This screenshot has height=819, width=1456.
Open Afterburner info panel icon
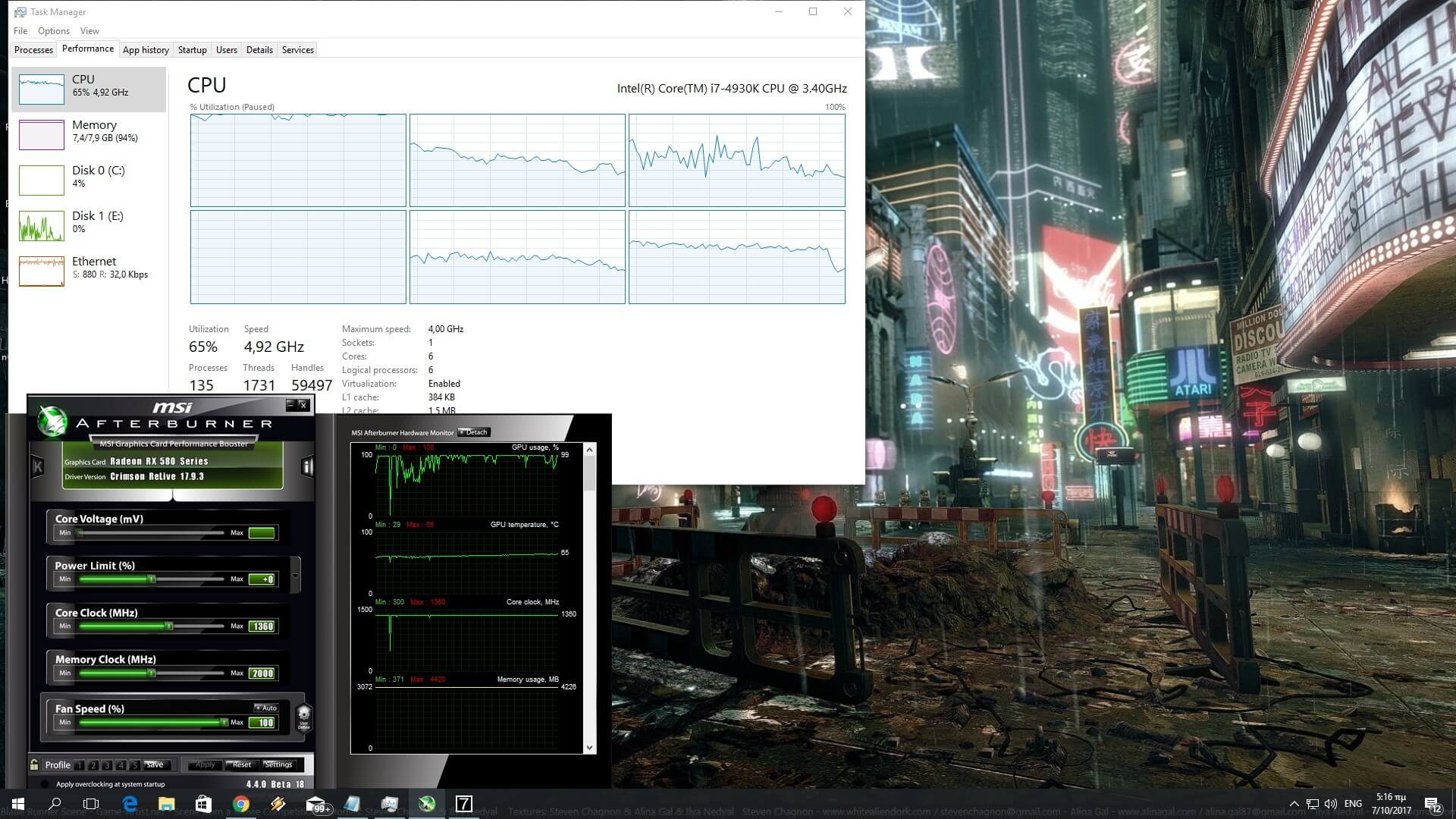tap(307, 466)
